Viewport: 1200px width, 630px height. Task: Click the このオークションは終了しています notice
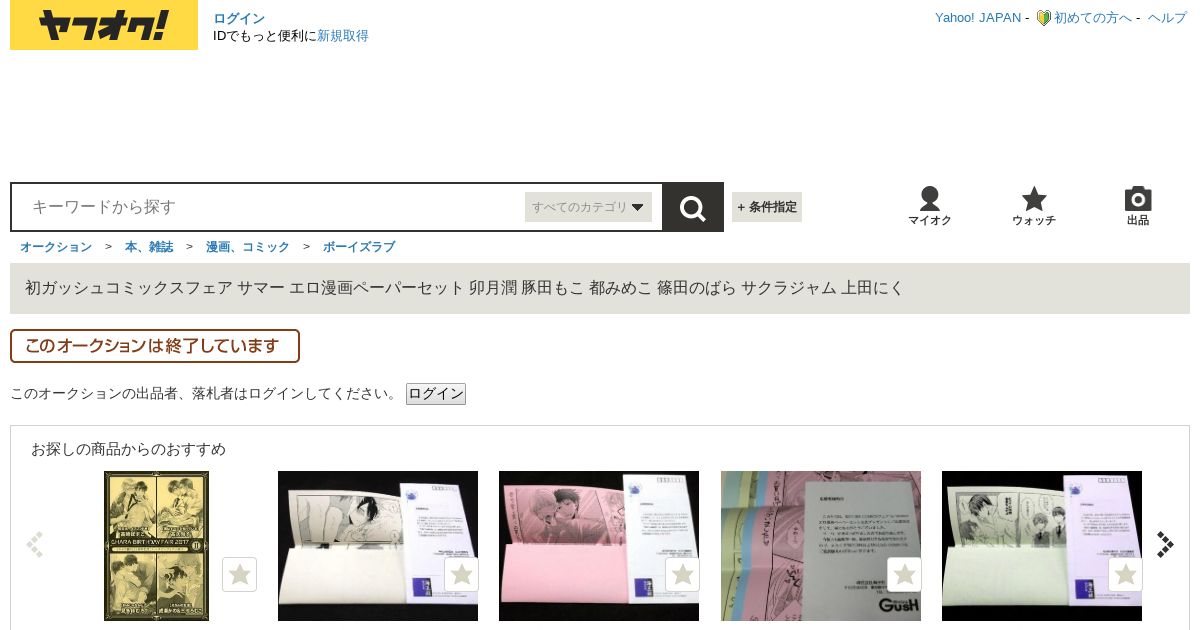(155, 346)
